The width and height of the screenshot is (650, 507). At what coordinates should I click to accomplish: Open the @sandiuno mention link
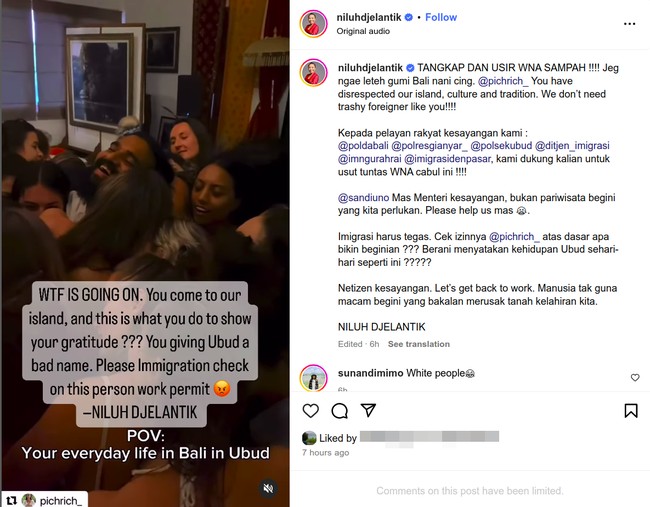coord(363,198)
